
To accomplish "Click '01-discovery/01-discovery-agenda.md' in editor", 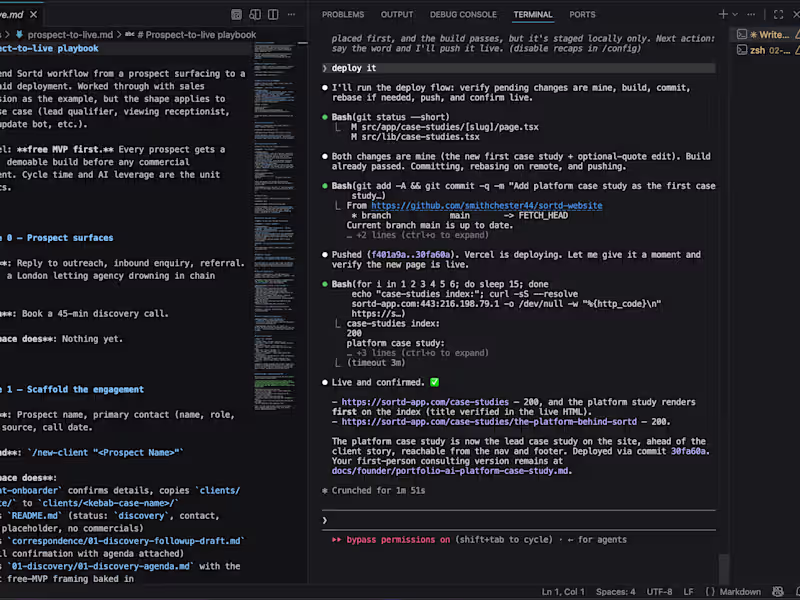I will point(102,566).
